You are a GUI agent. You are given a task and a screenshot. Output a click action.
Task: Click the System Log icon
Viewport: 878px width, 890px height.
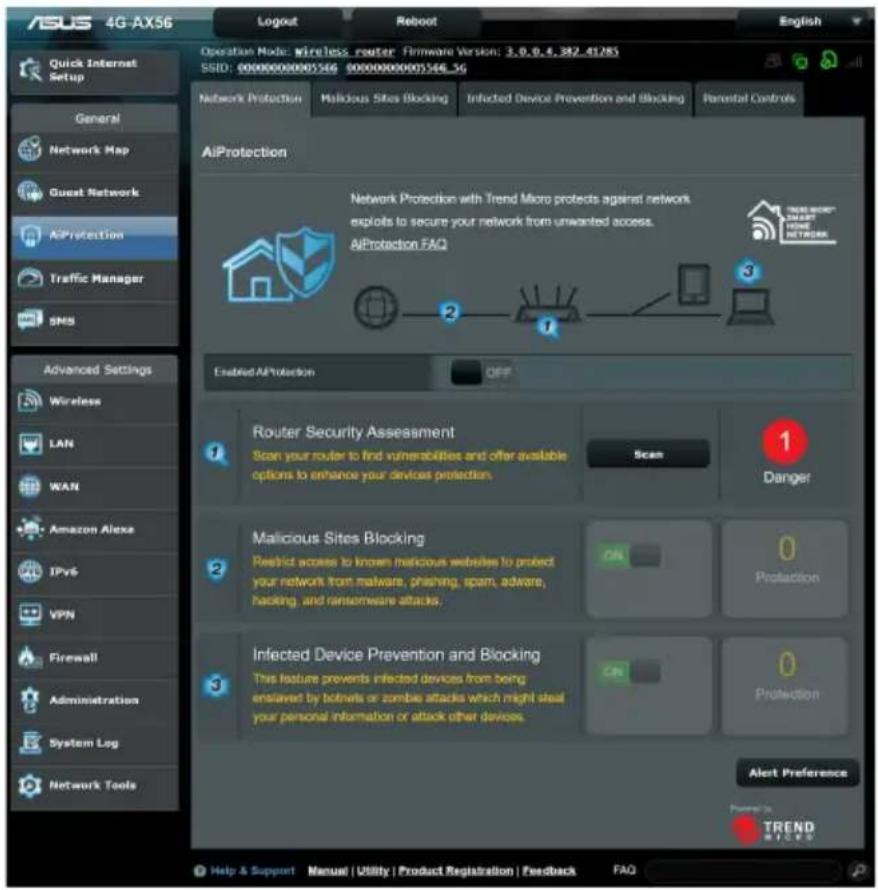click(30, 742)
